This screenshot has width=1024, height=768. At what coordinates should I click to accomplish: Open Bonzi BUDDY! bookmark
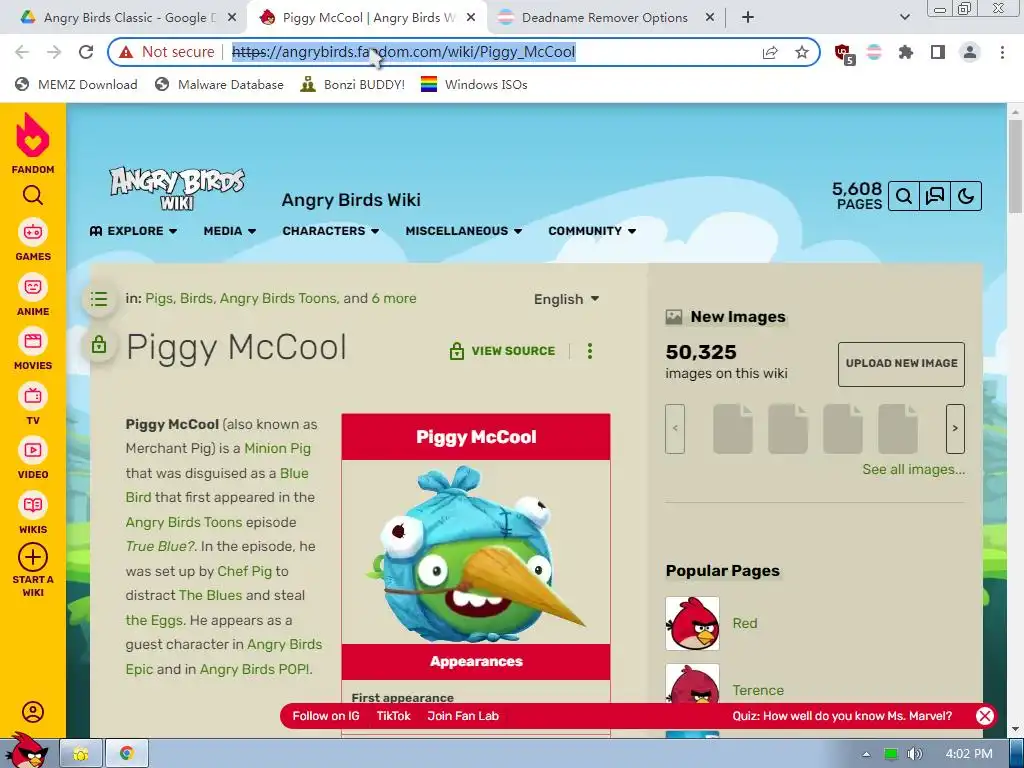(x=353, y=84)
